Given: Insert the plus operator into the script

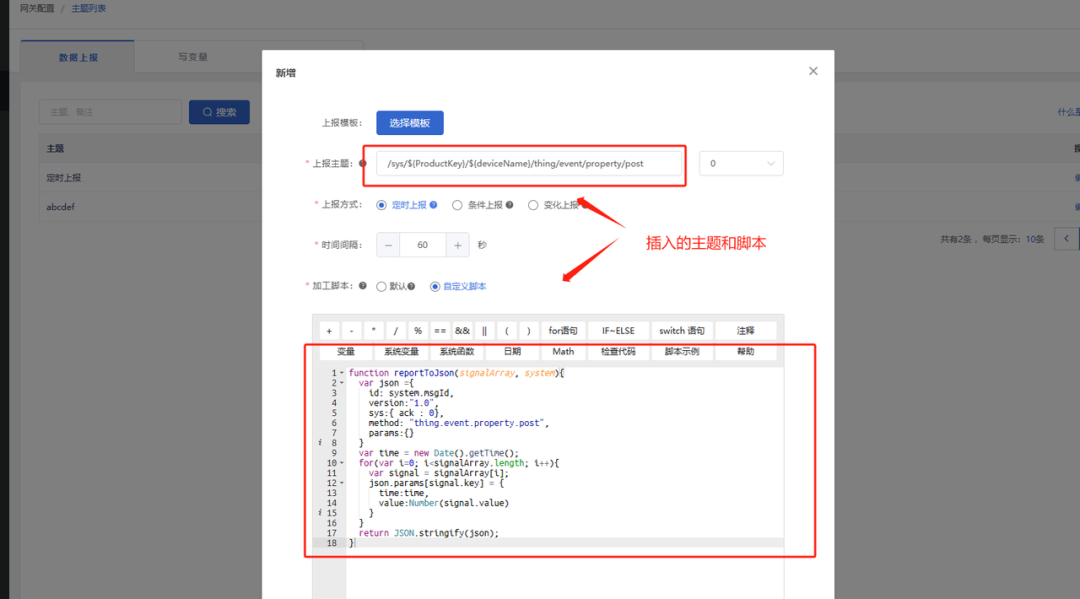Looking at the screenshot, I should click(x=330, y=331).
